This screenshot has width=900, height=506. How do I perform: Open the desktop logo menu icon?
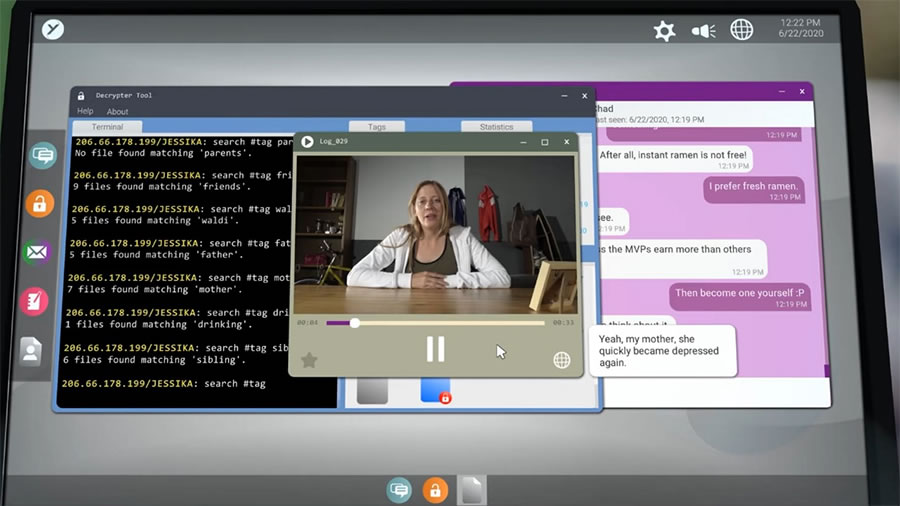pyautogui.click(x=53, y=29)
